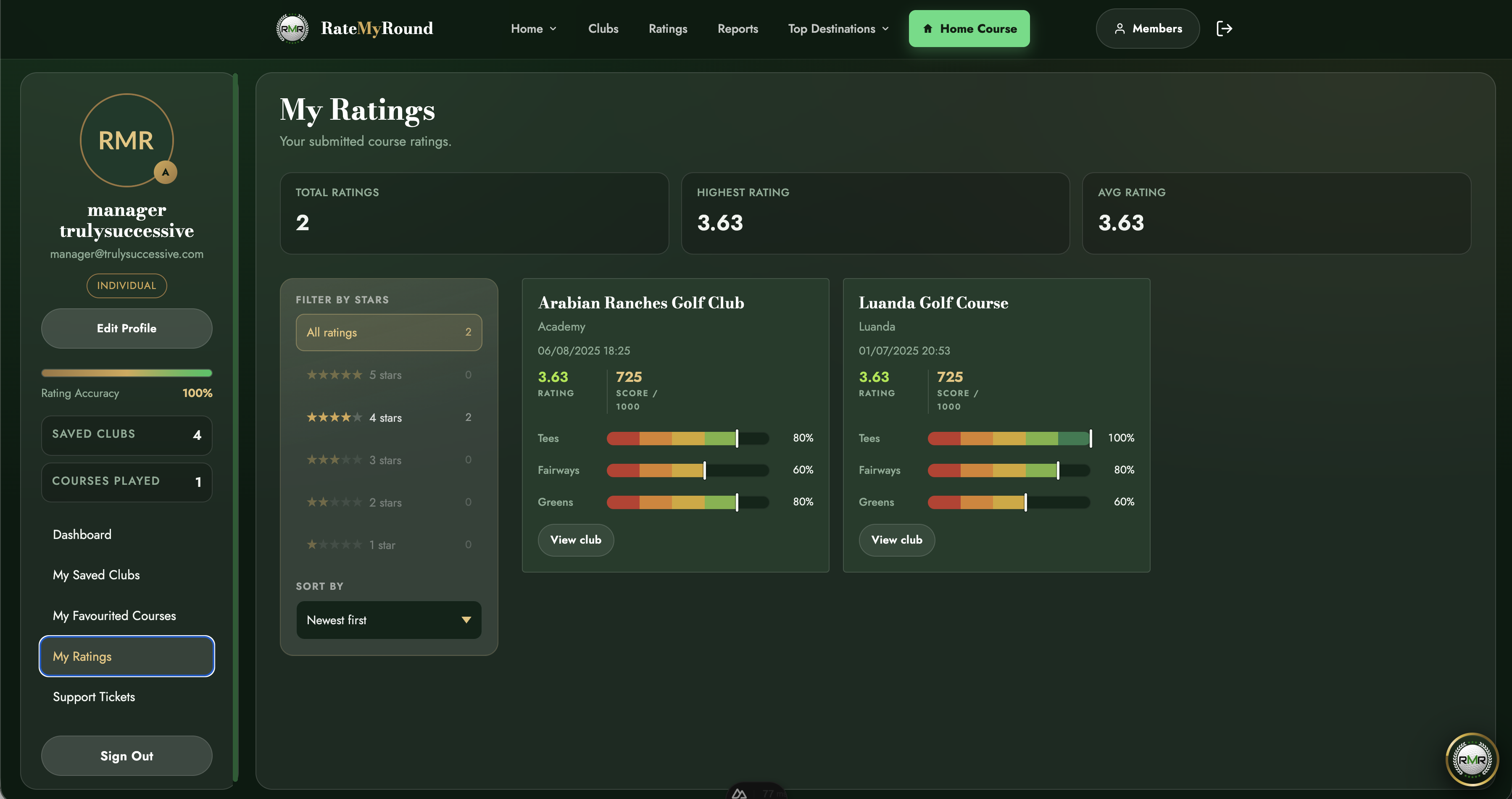This screenshot has width=1512, height=799.
Task: Click Arabian Ranches Tees rating bar
Action: point(688,438)
